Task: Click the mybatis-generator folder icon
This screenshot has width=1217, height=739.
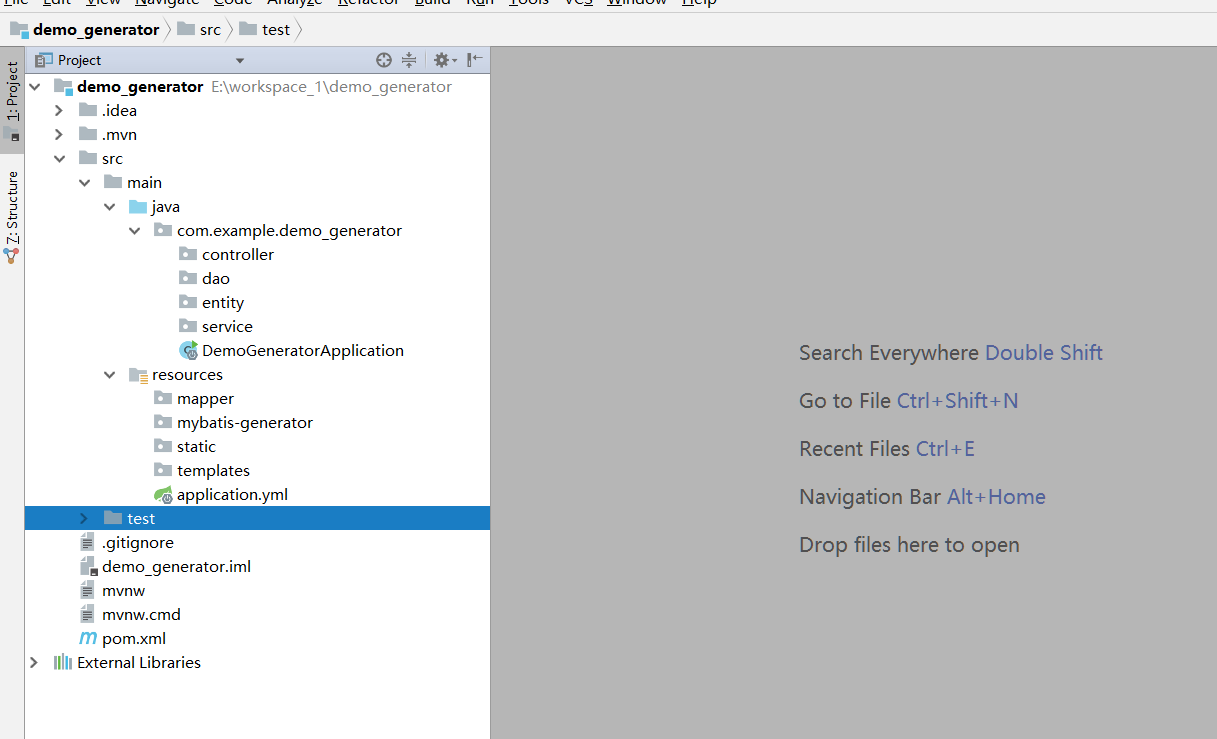Action: click(163, 422)
